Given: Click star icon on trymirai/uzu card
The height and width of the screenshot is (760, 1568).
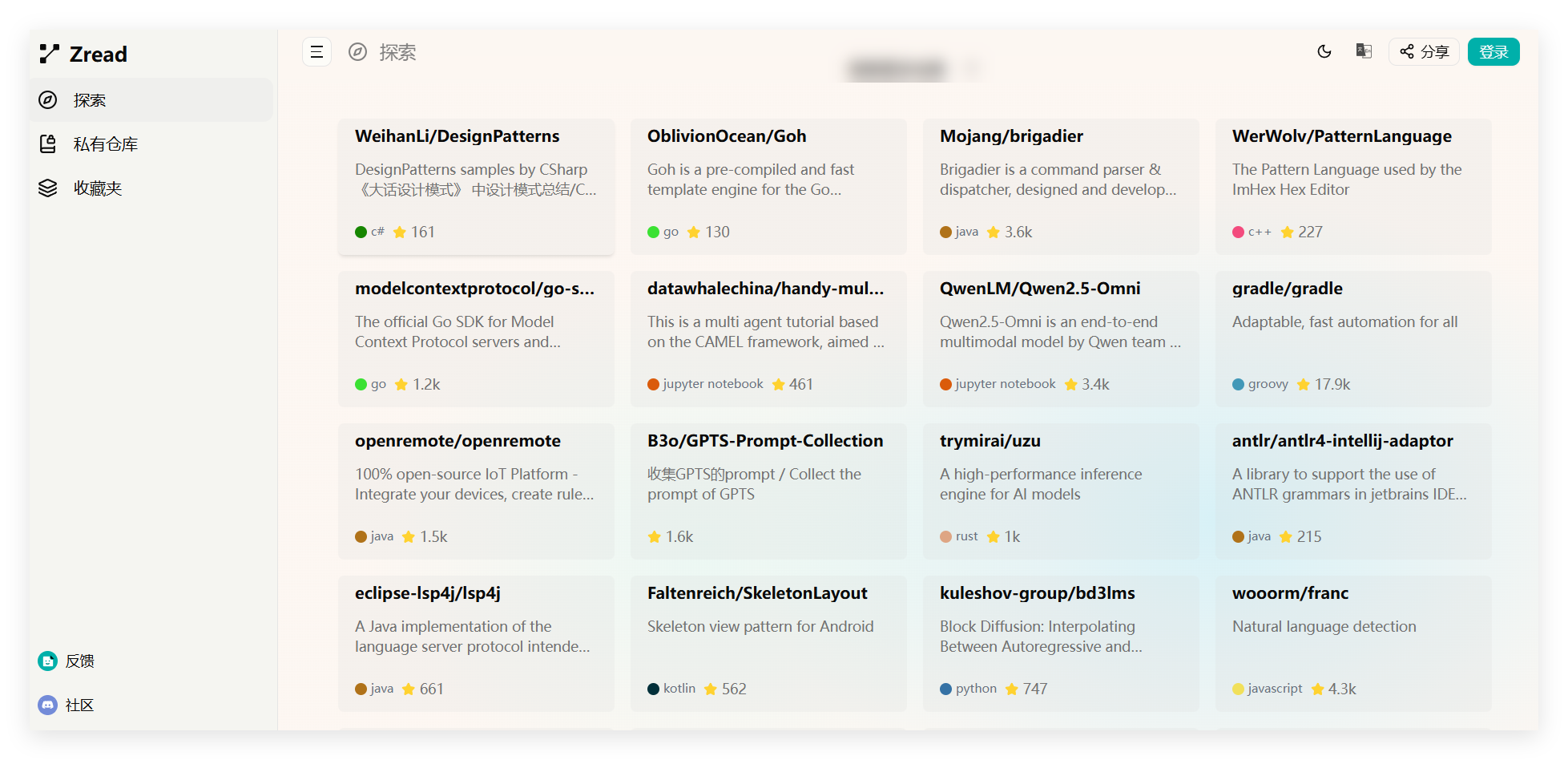Looking at the screenshot, I should 994,536.
